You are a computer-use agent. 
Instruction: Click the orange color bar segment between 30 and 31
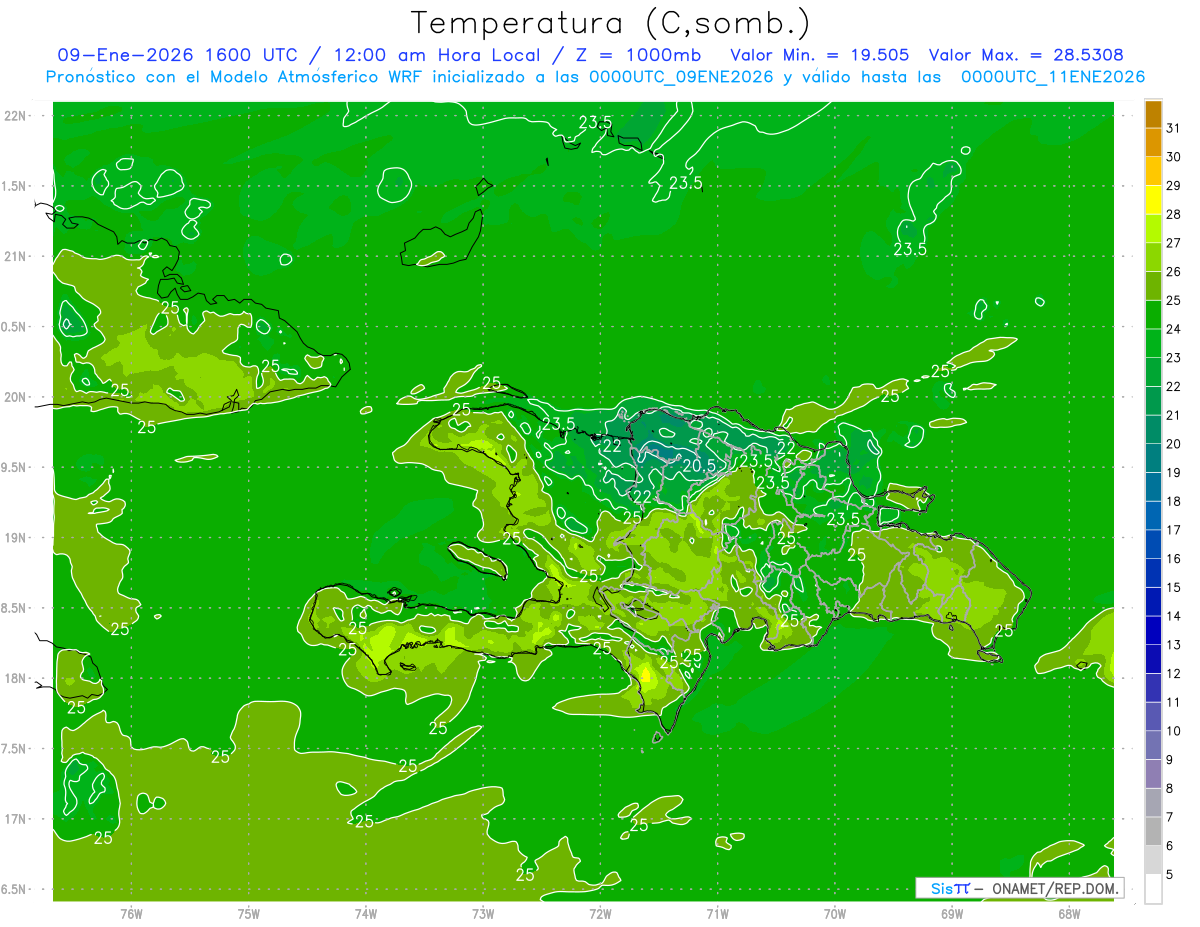[1153, 143]
